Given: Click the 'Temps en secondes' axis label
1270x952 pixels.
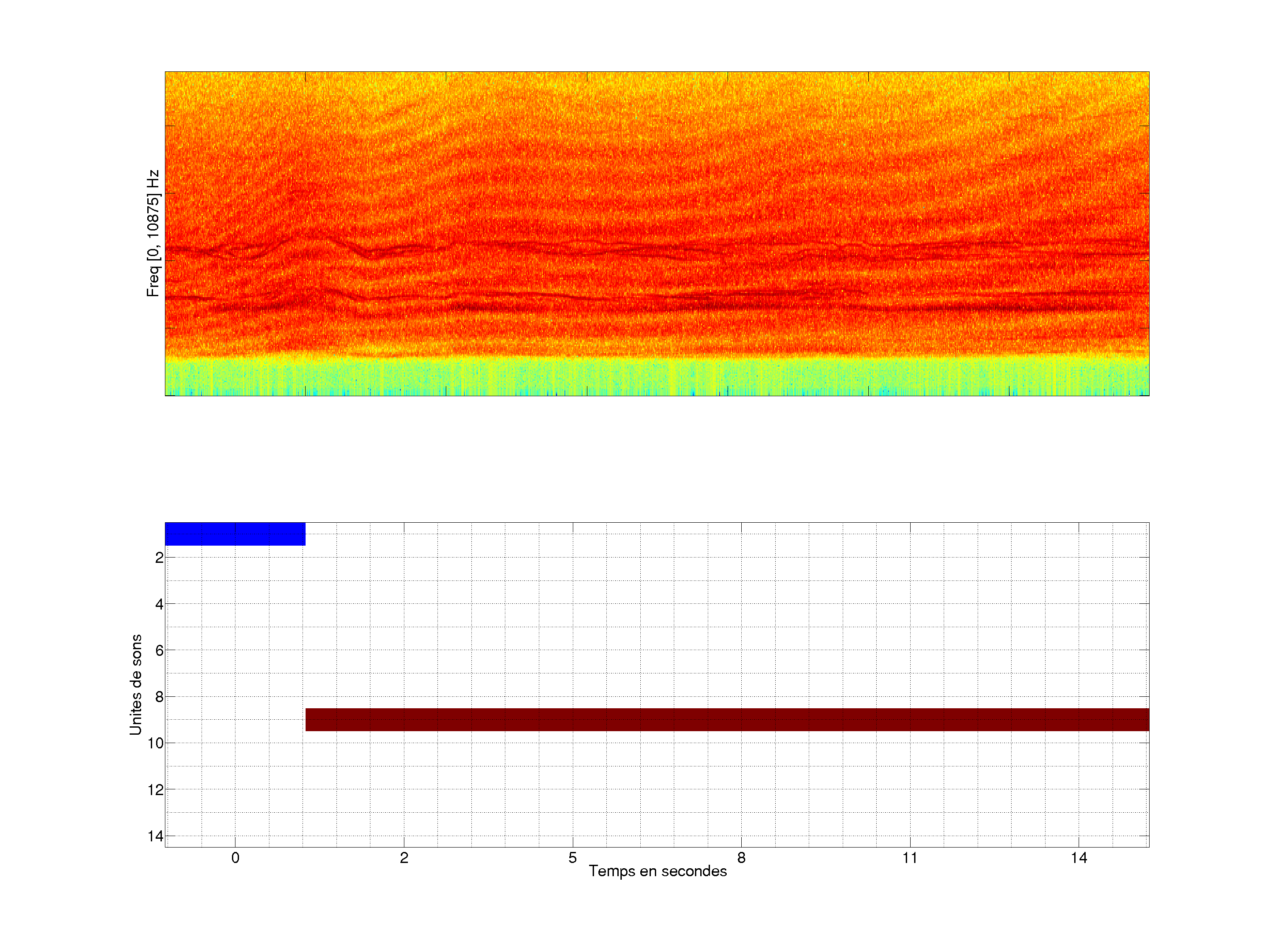Looking at the screenshot, I should pos(657,871).
